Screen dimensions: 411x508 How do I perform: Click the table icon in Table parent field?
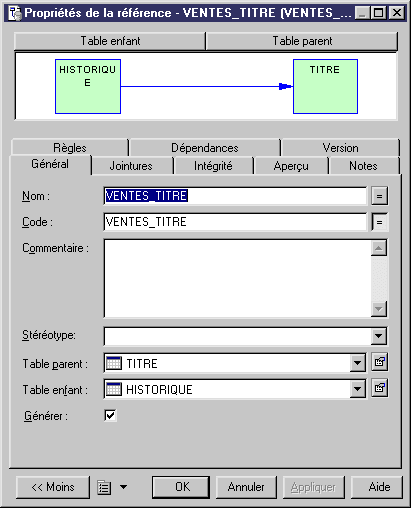point(113,363)
